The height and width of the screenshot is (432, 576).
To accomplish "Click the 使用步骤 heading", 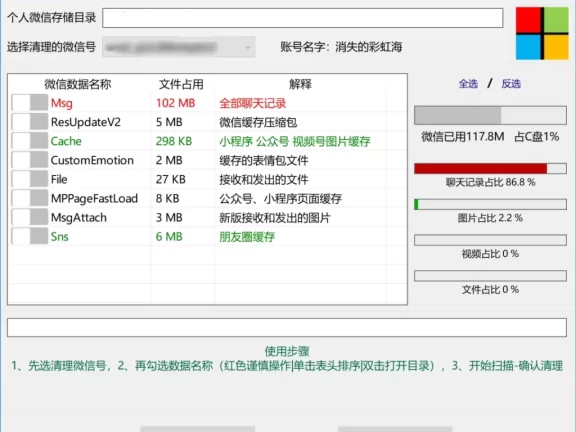I will (287, 351).
